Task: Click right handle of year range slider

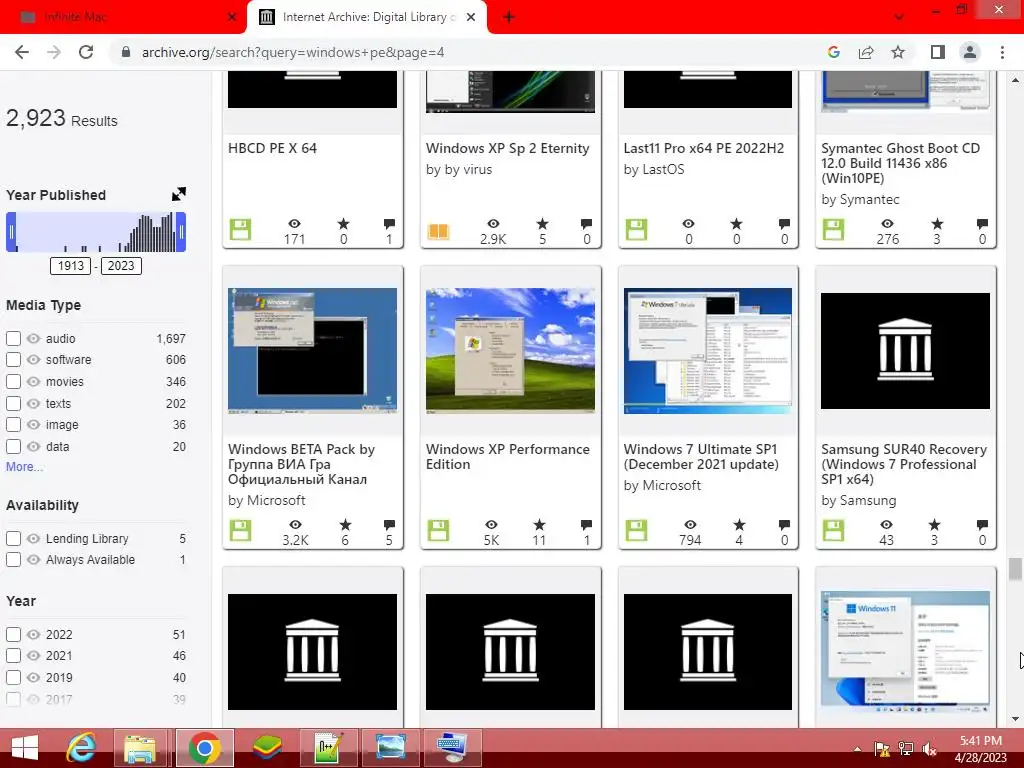Action: point(181,232)
